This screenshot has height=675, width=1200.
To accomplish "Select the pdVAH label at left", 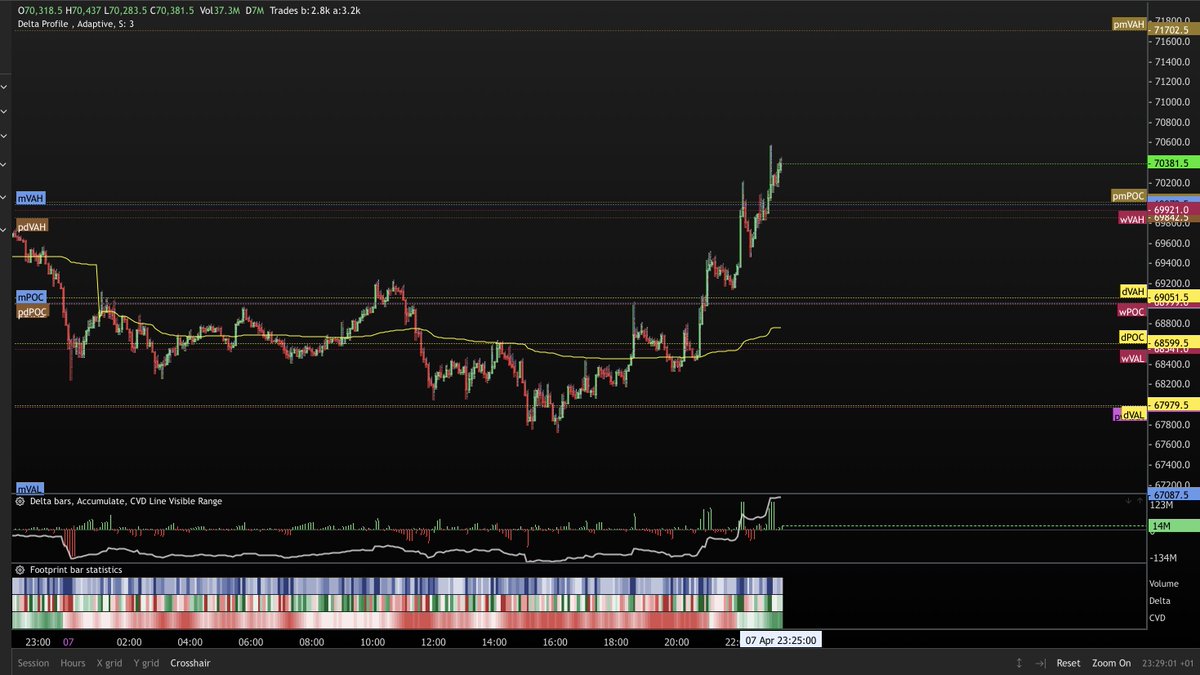I will point(32,227).
